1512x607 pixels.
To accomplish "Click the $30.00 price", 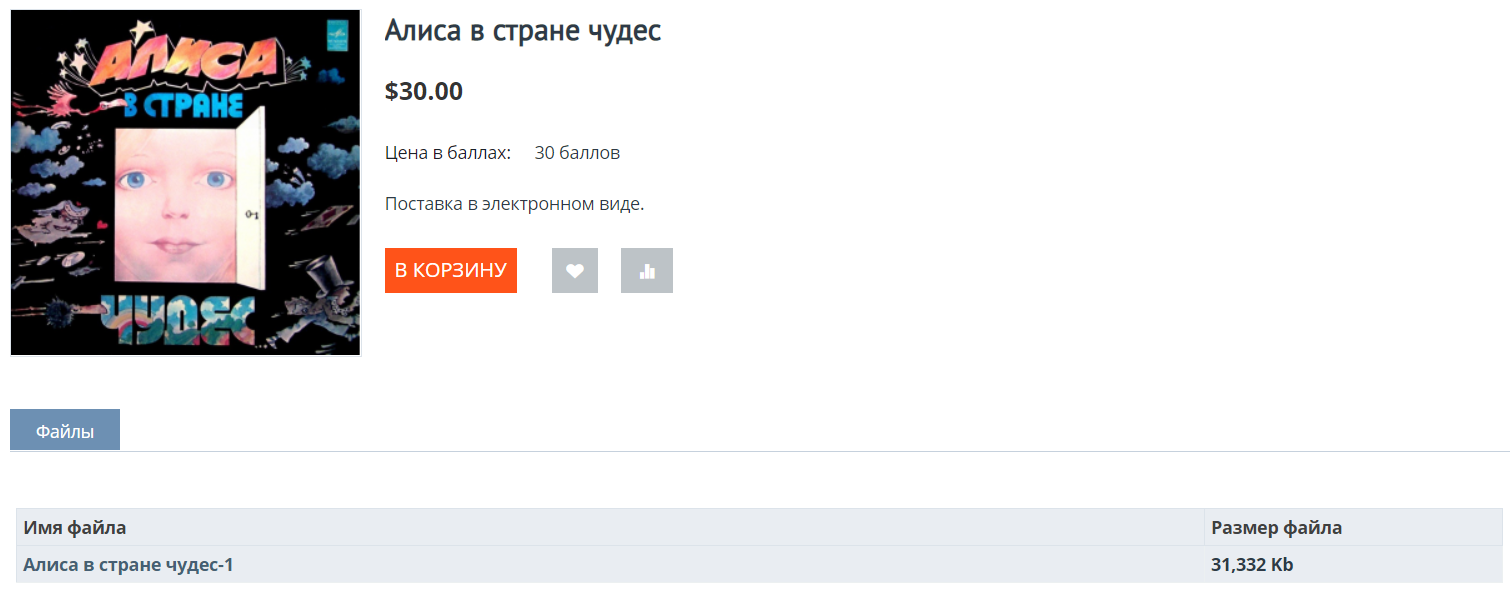I will point(424,91).
